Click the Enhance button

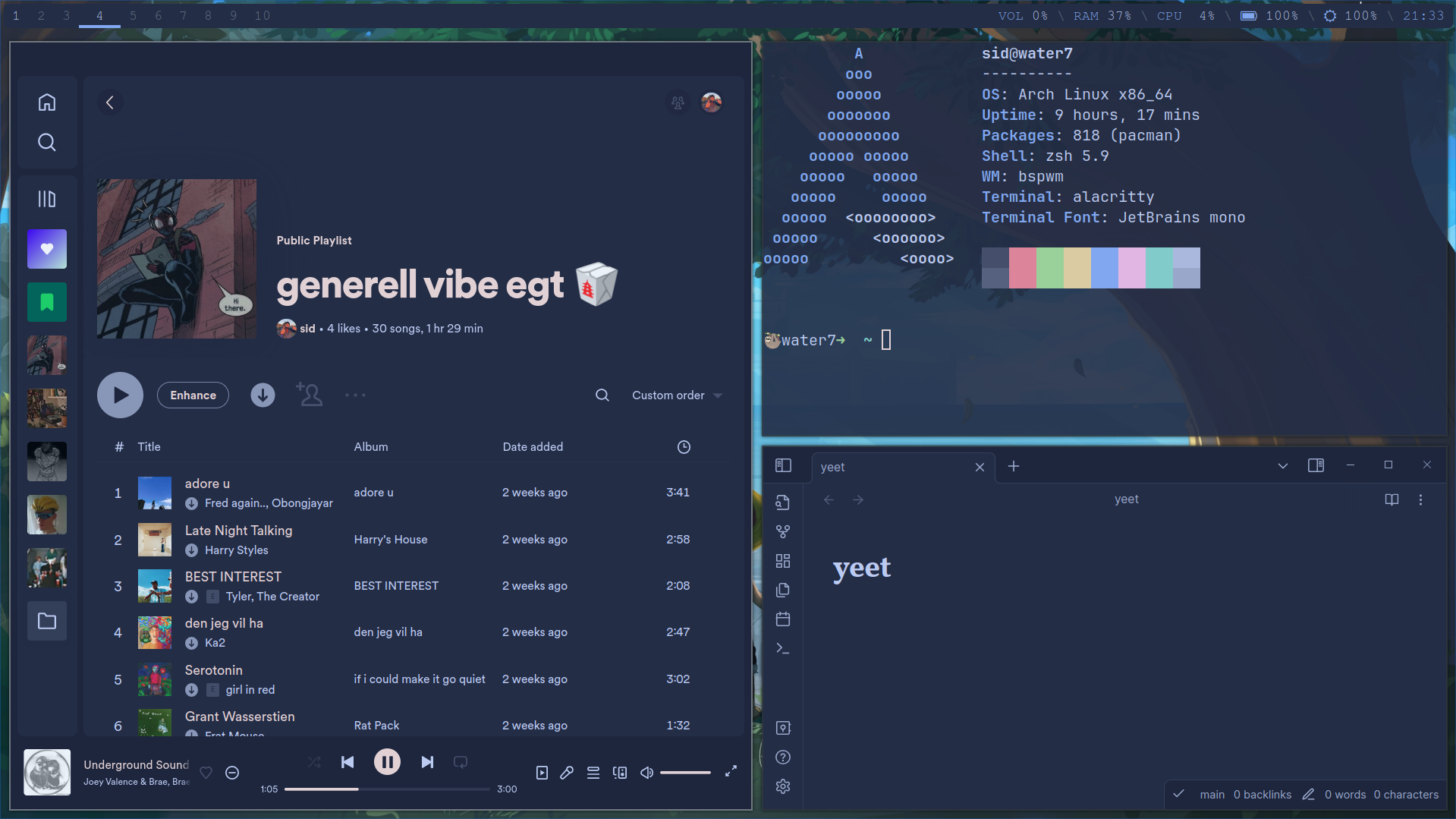(x=193, y=395)
